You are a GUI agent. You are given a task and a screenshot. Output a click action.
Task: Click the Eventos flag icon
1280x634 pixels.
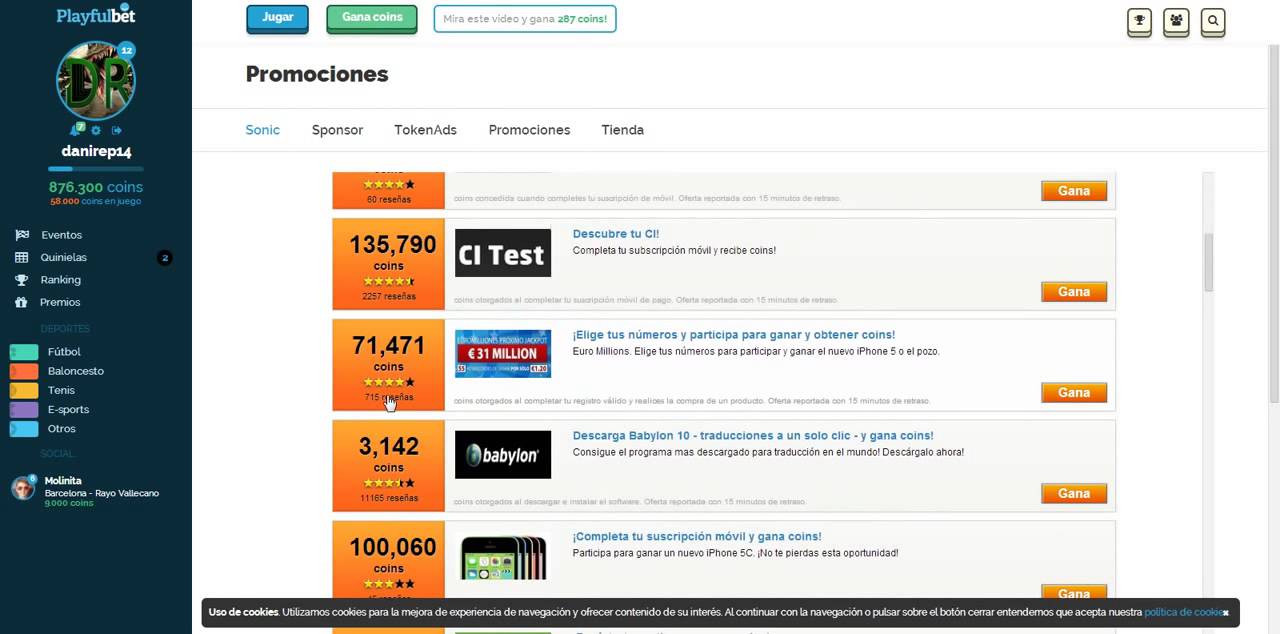coord(22,235)
